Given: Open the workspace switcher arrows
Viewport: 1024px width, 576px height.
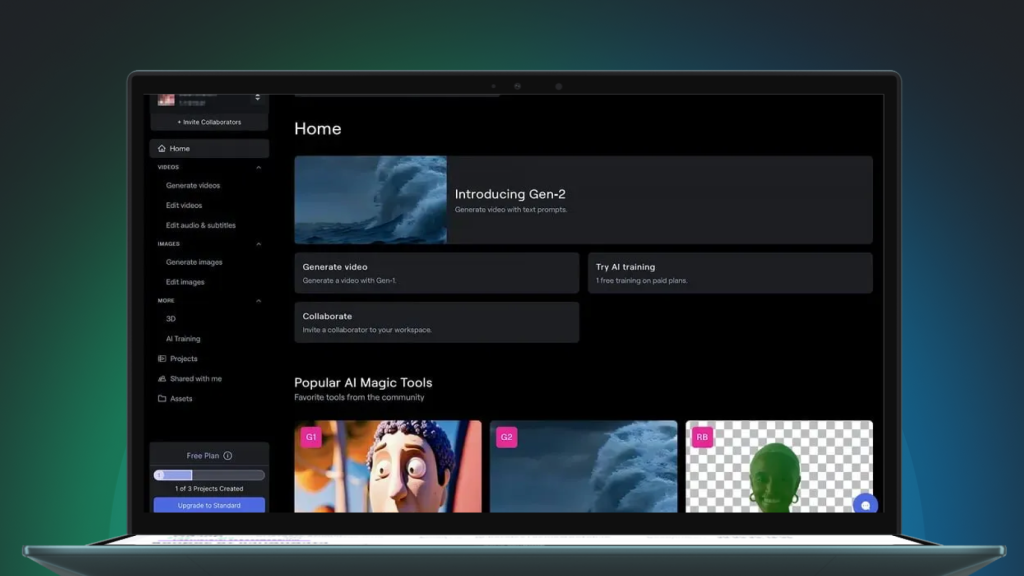Looking at the screenshot, I should pos(257,97).
